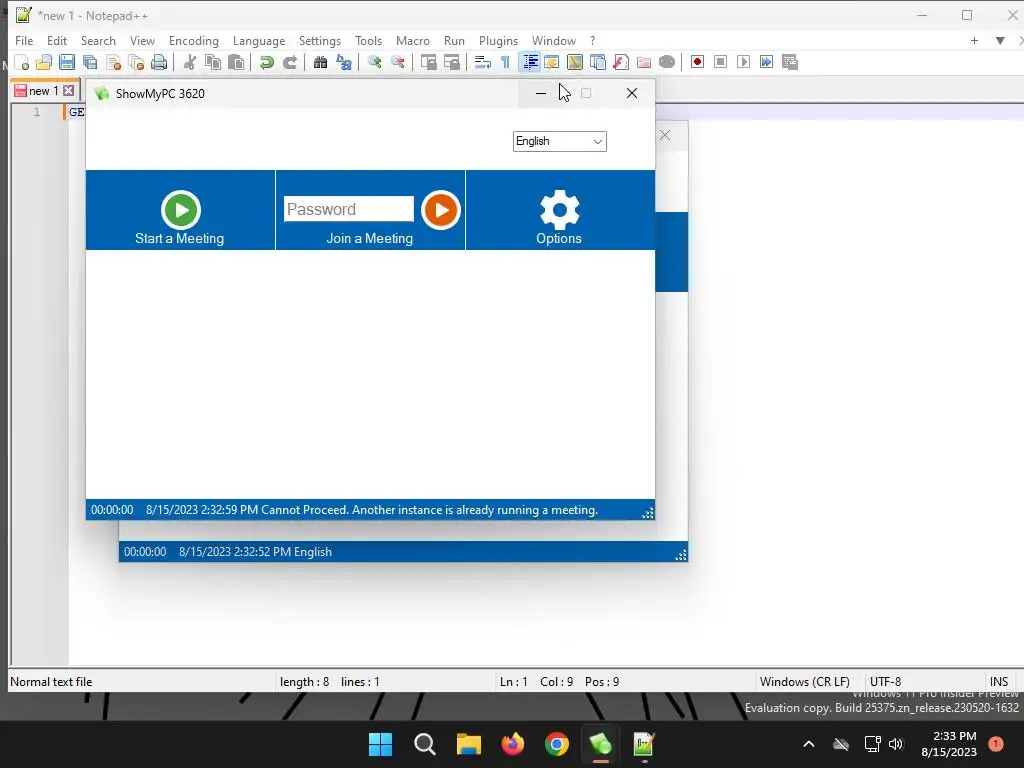The width and height of the screenshot is (1024, 768).
Task: Toggle synchronized horizontal scrolling
Action: 451,63
